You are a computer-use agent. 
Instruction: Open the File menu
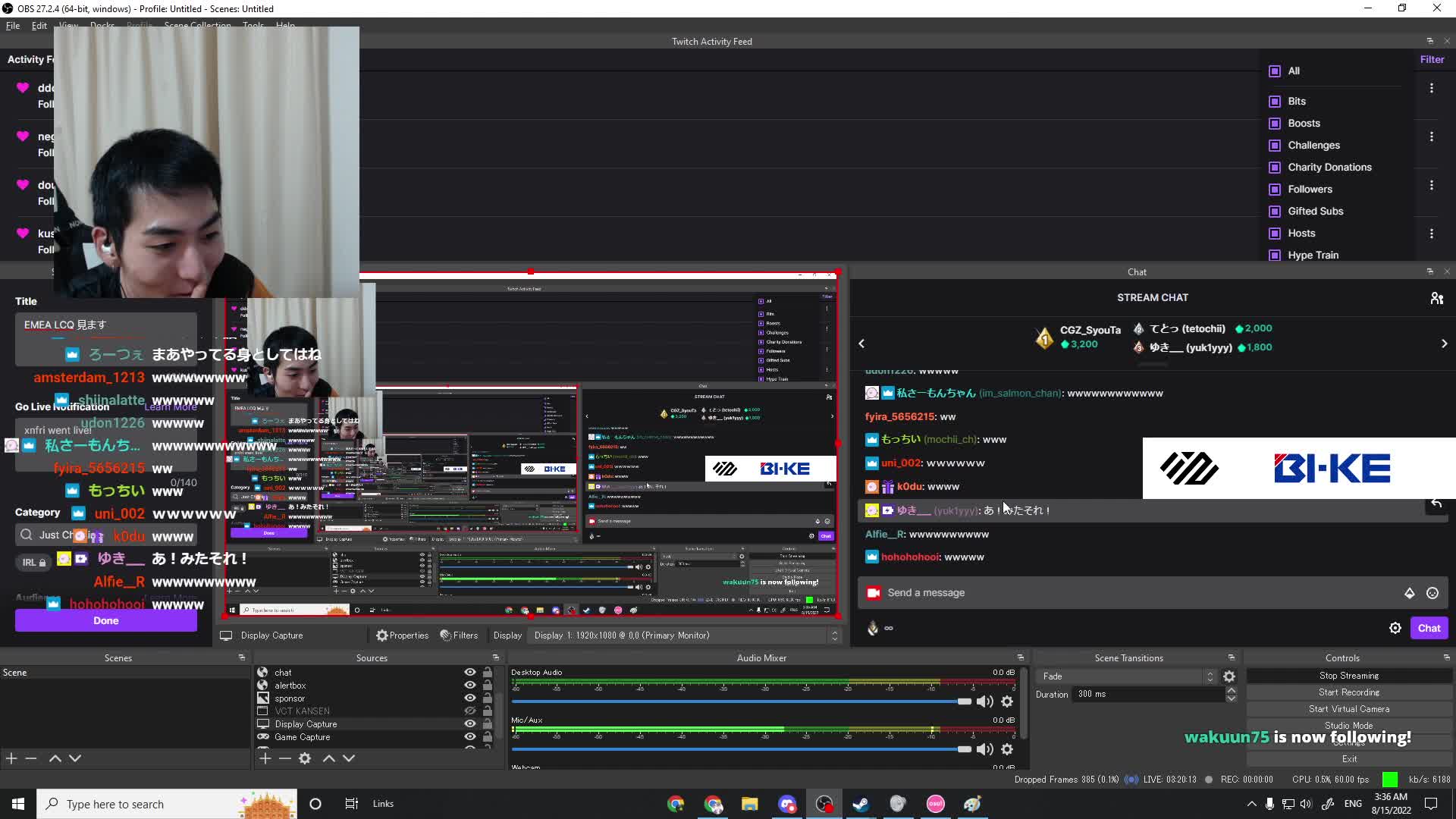(x=13, y=26)
